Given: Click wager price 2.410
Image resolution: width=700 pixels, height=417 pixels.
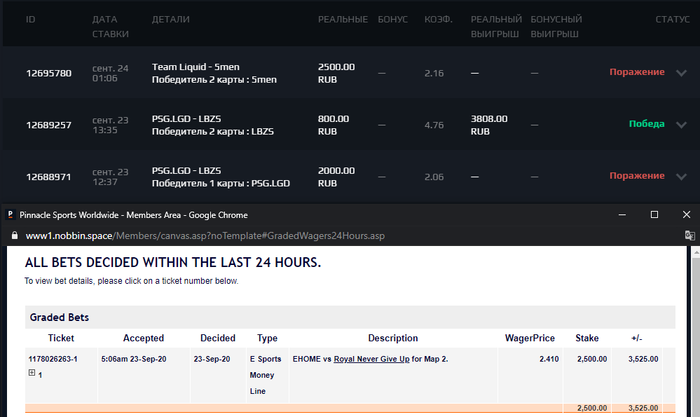Looking at the screenshot, I should point(549,359).
